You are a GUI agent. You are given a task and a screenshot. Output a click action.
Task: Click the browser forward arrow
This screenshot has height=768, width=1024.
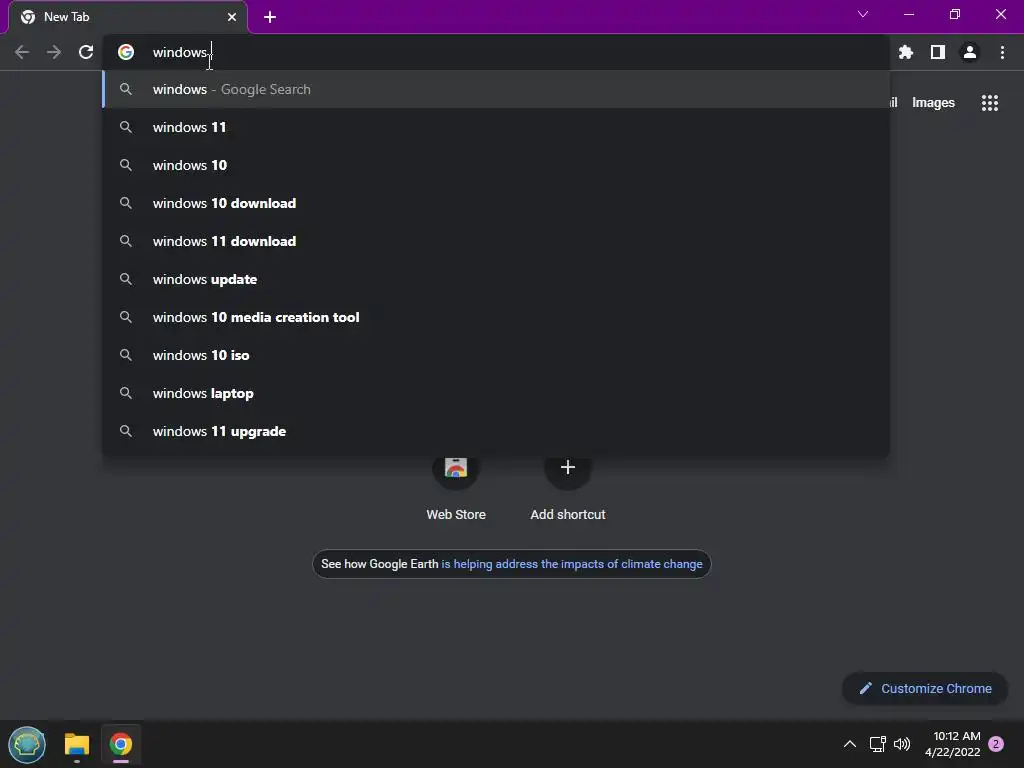pyautogui.click(x=54, y=52)
